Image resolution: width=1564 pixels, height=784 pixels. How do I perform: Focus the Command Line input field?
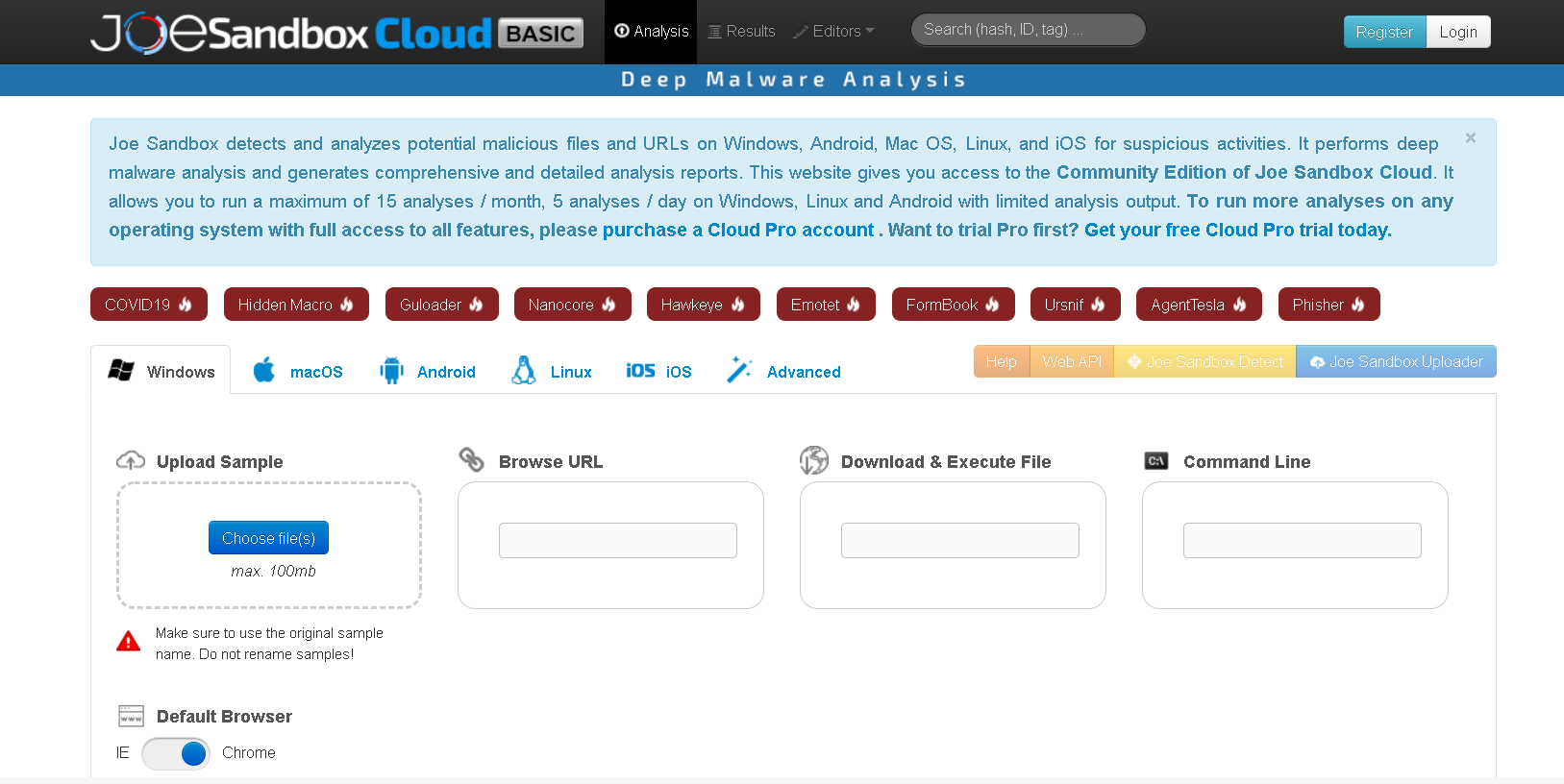click(x=1303, y=540)
